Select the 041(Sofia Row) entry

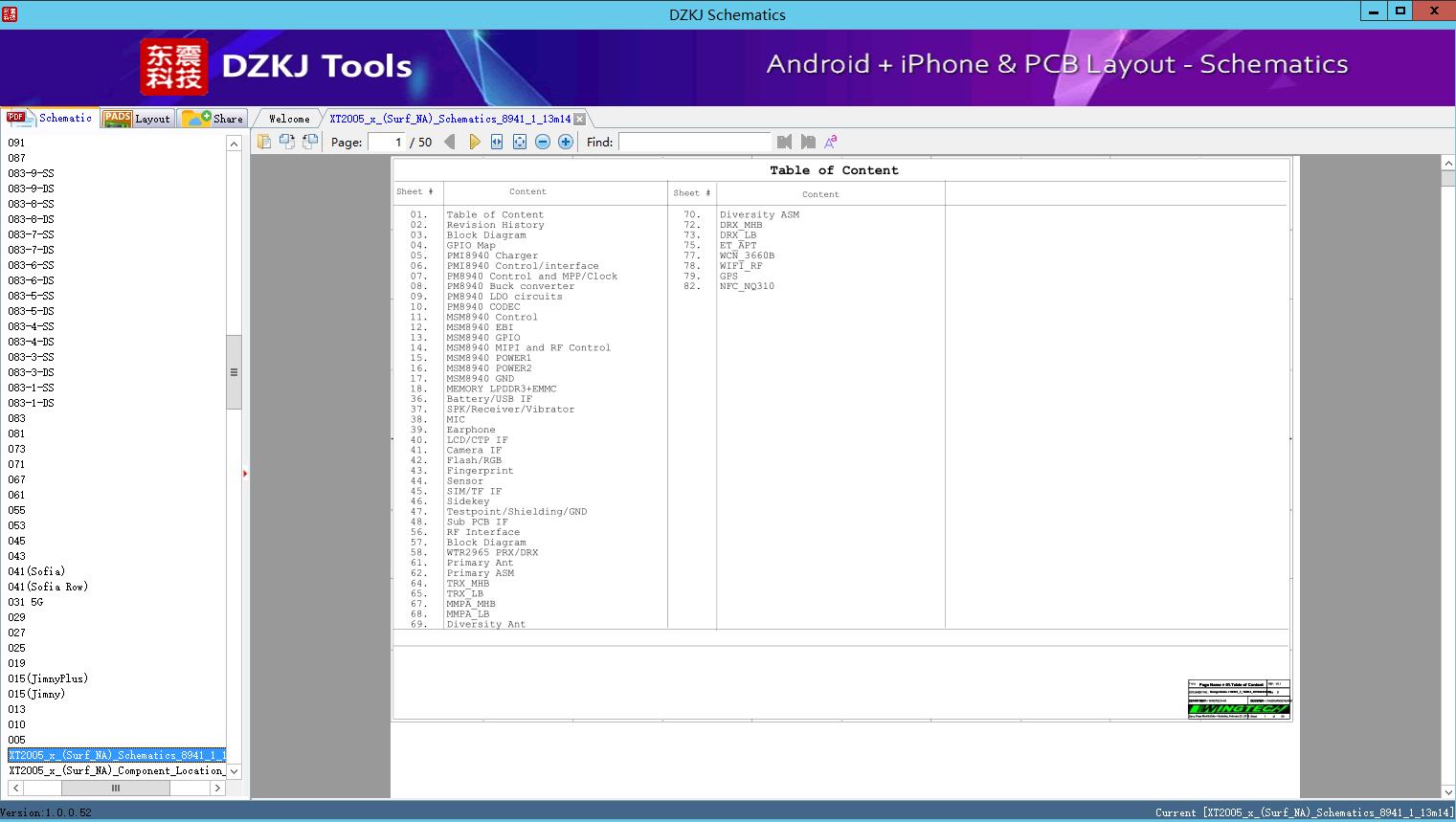(48, 587)
